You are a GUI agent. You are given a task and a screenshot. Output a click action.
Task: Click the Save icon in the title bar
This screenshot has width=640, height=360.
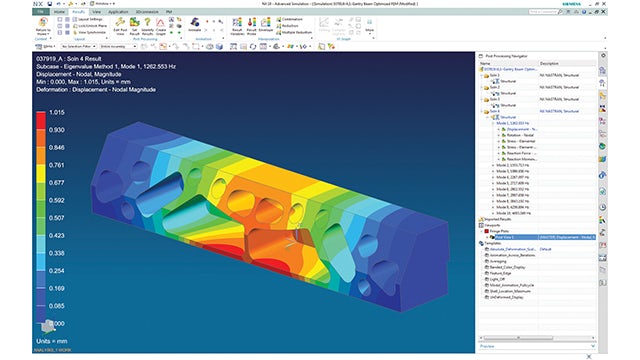pyautogui.click(x=49, y=4)
